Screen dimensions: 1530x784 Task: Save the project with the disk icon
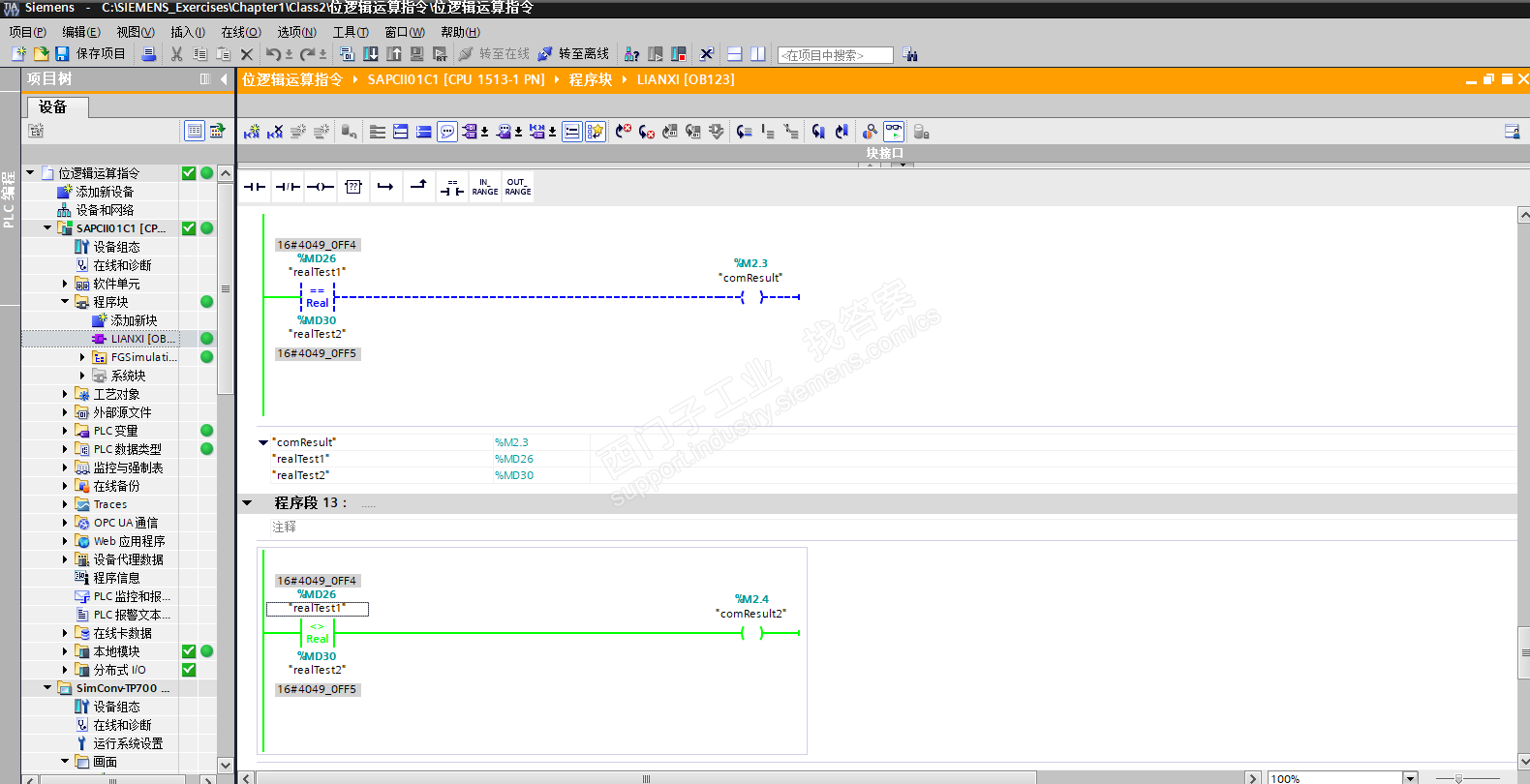click(62, 54)
